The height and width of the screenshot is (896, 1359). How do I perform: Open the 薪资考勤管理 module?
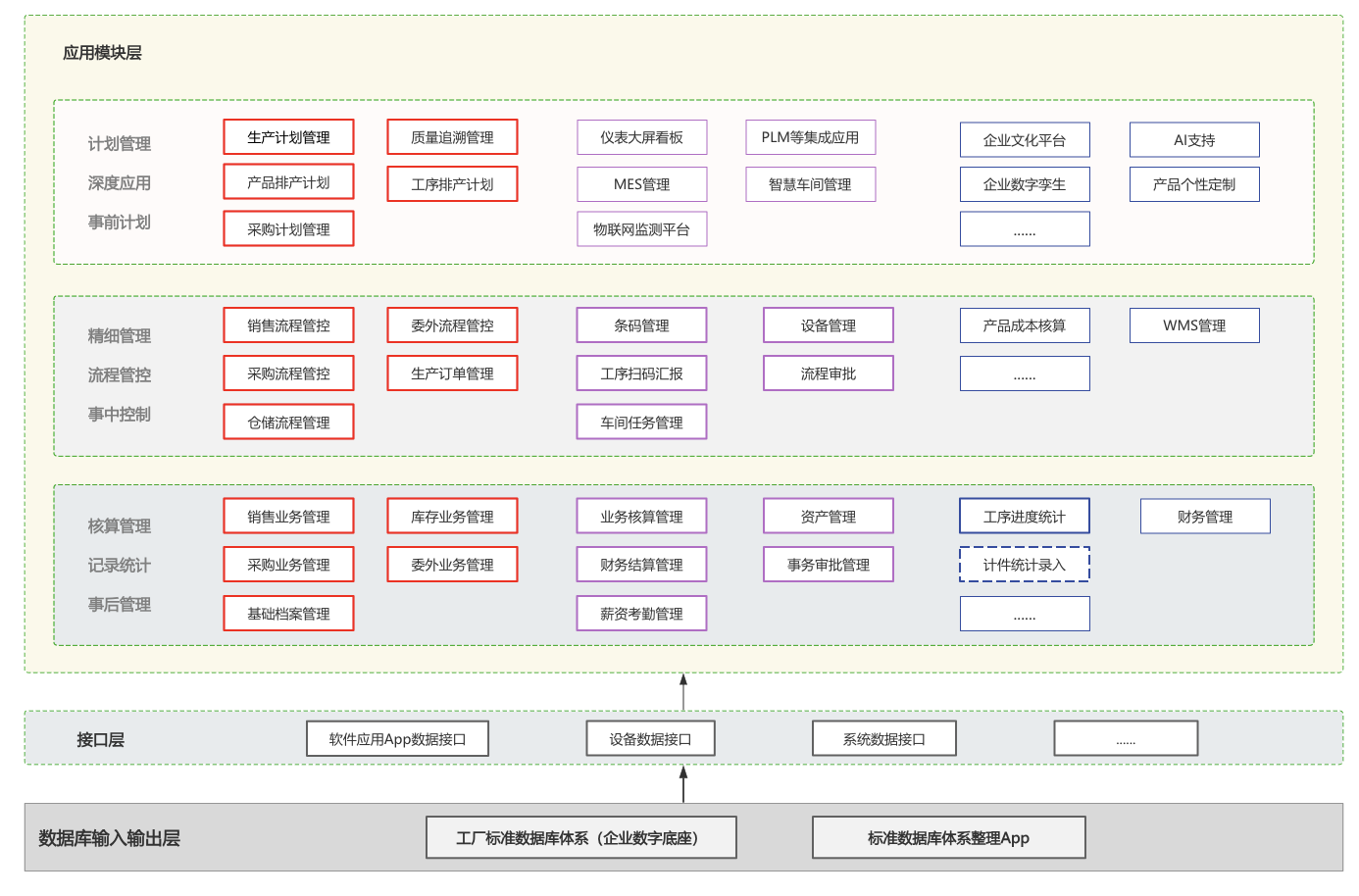click(x=641, y=614)
